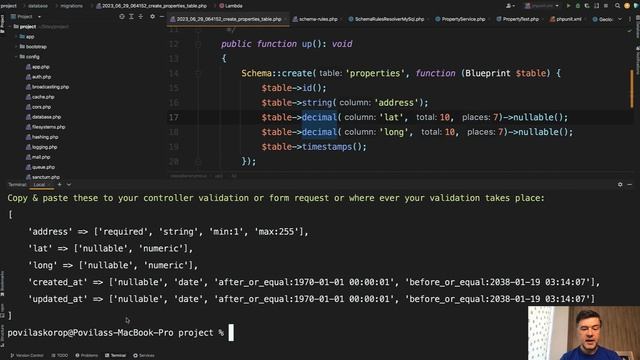Open broadcasting.php file

point(47,87)
